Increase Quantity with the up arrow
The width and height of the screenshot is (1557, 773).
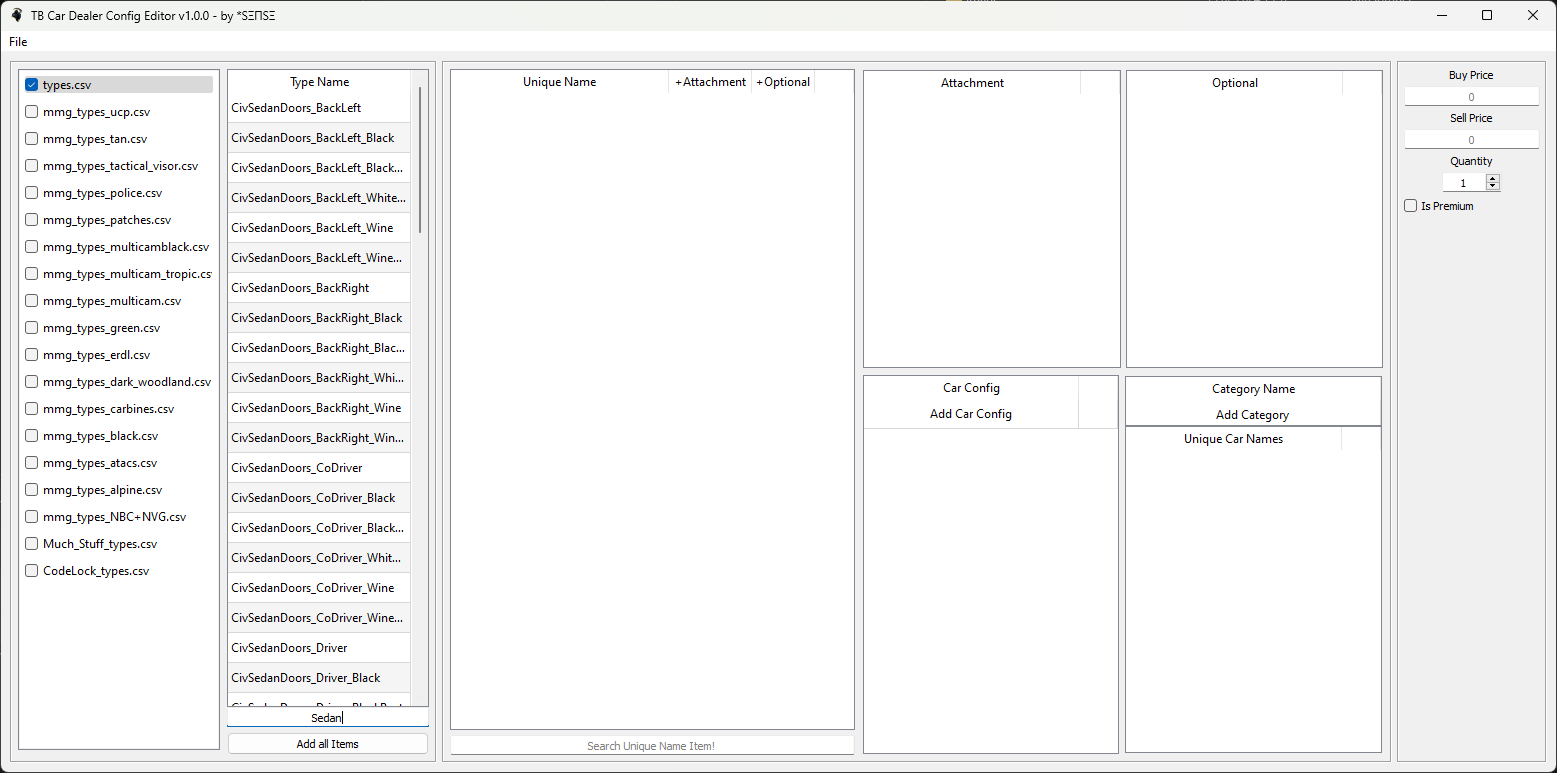pyautogui.click(x=1493, y=179)
